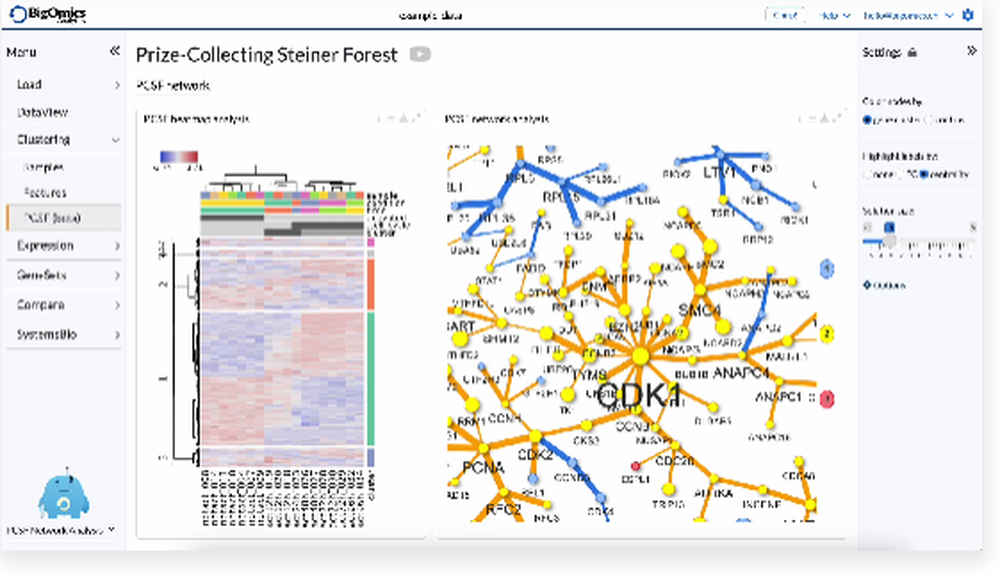
Task: Open the info tooltip on the PCSF heatmap panel
Action: [x=379, y=118]
